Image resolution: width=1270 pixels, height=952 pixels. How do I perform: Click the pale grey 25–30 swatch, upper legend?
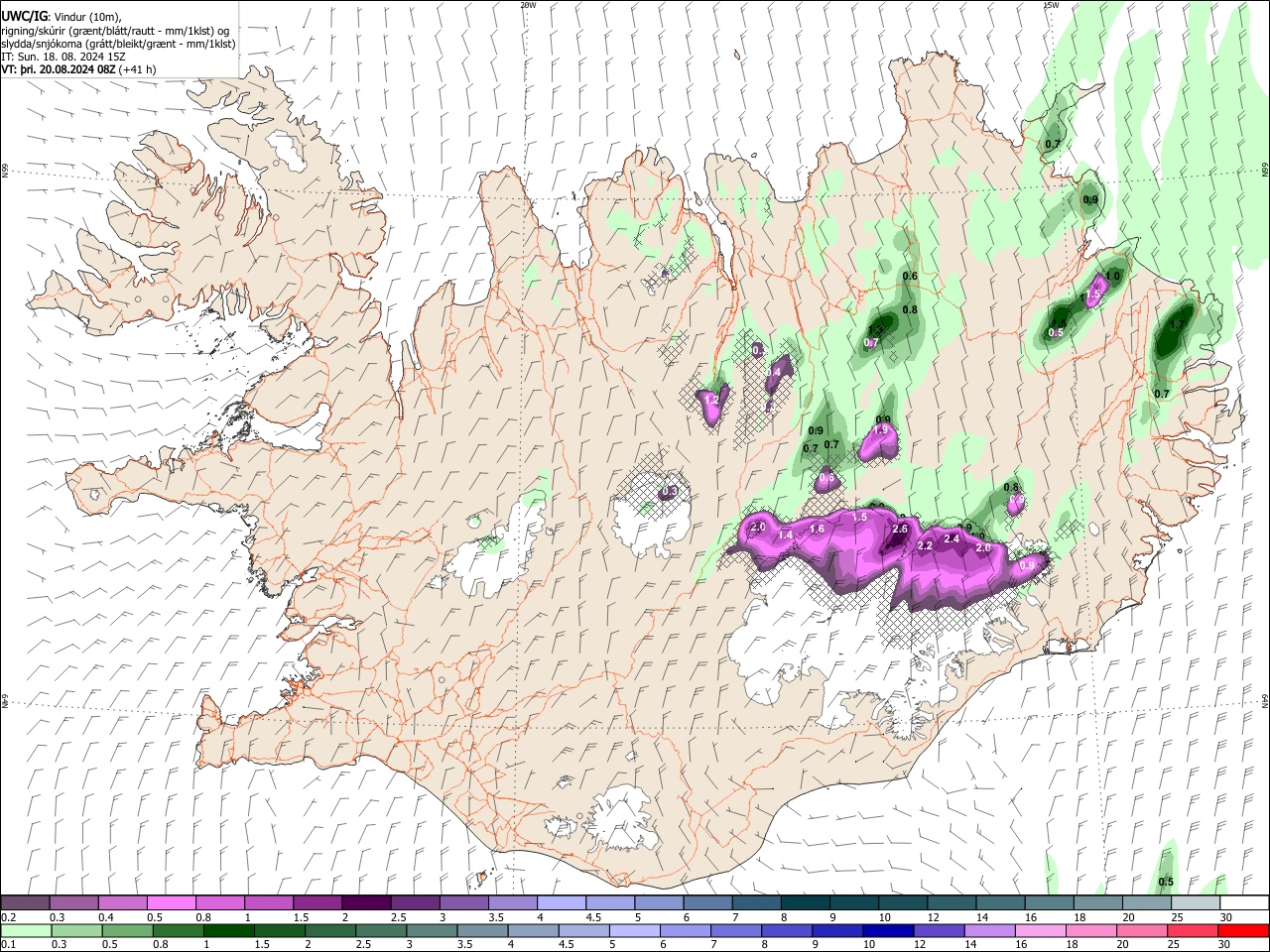pos(1195,902)
